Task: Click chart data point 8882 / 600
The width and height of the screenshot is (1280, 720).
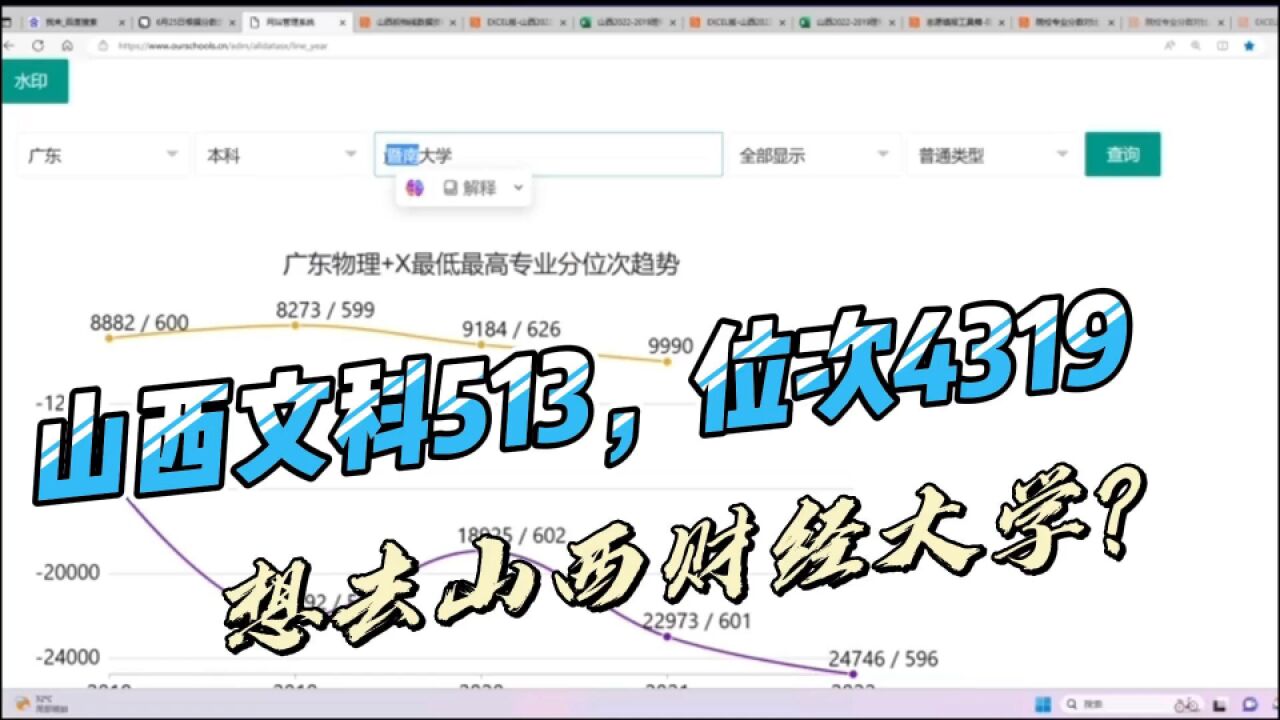Action: 108,338
